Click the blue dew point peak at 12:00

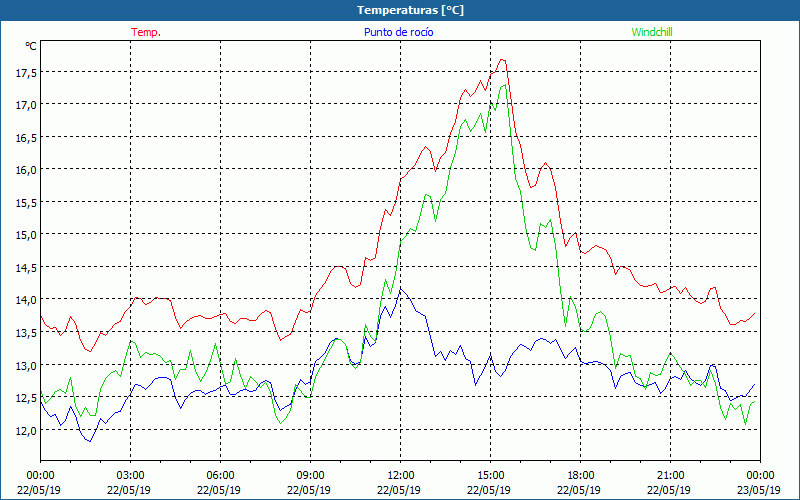401,289
